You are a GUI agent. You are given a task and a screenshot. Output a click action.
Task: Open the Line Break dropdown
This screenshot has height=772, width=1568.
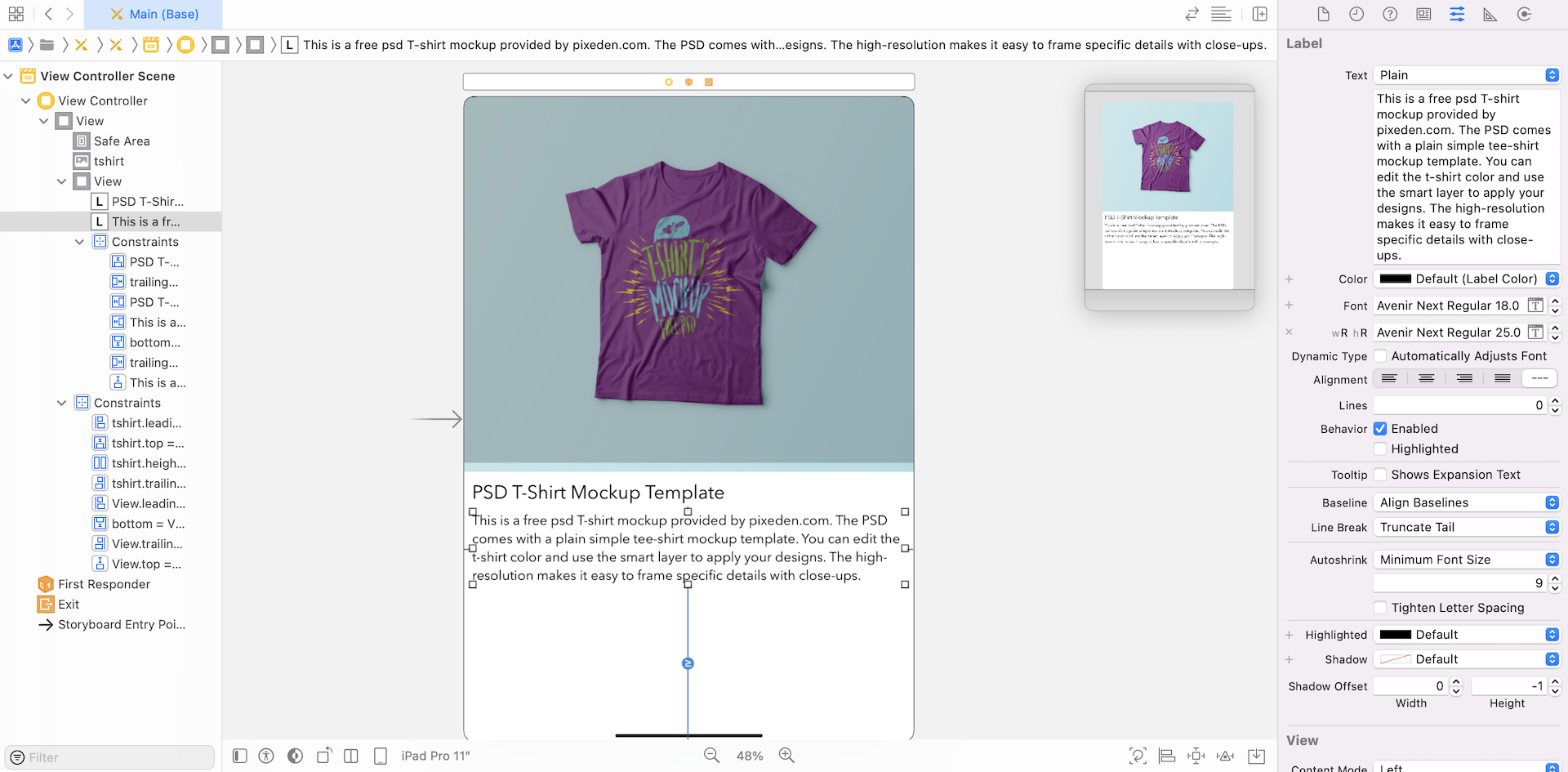[x=1466, y=528]
